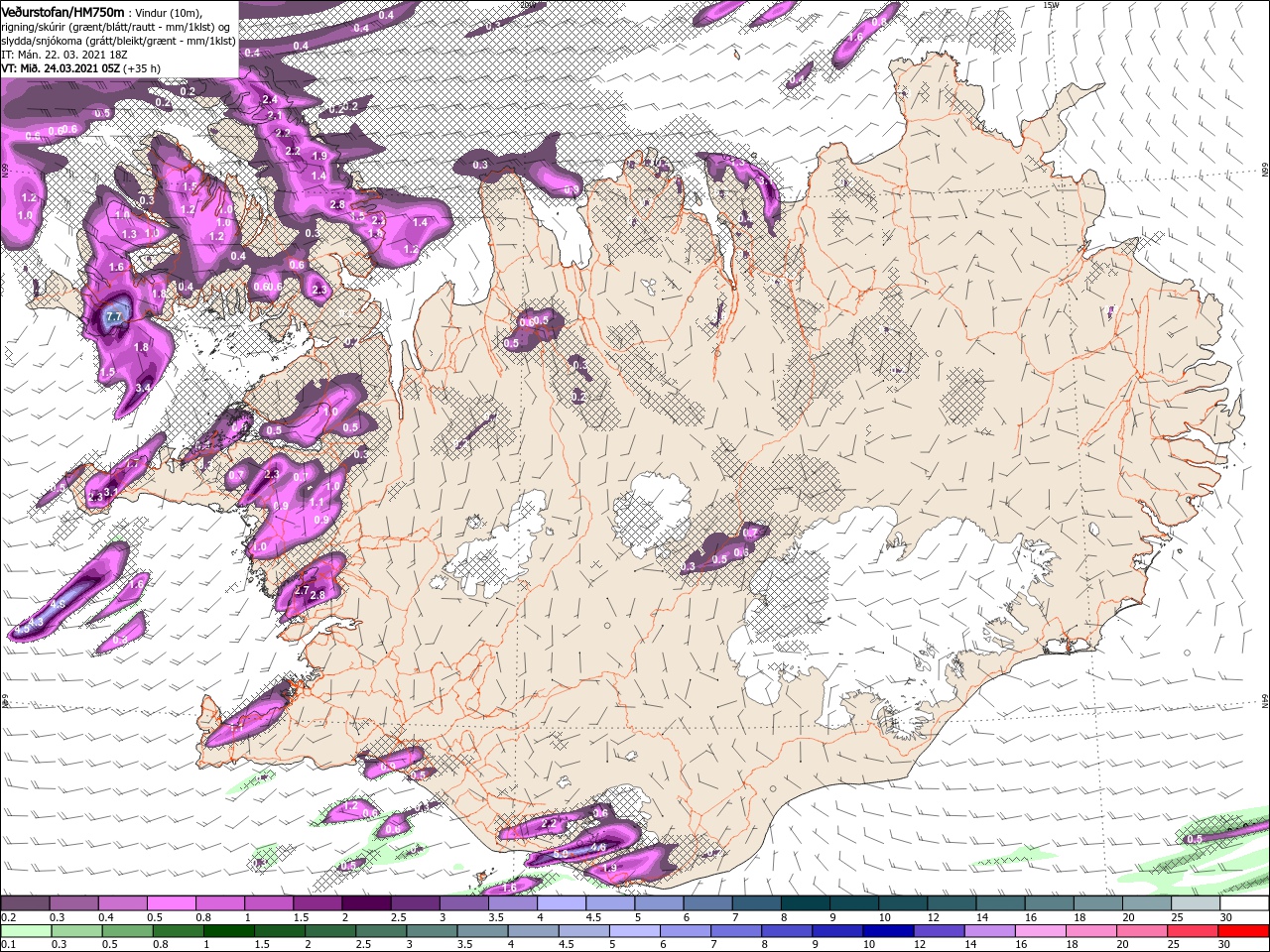Click the Veðurstofan/HM750m title text
This screenshot has width=1270, height=952.
coord(63,12)
